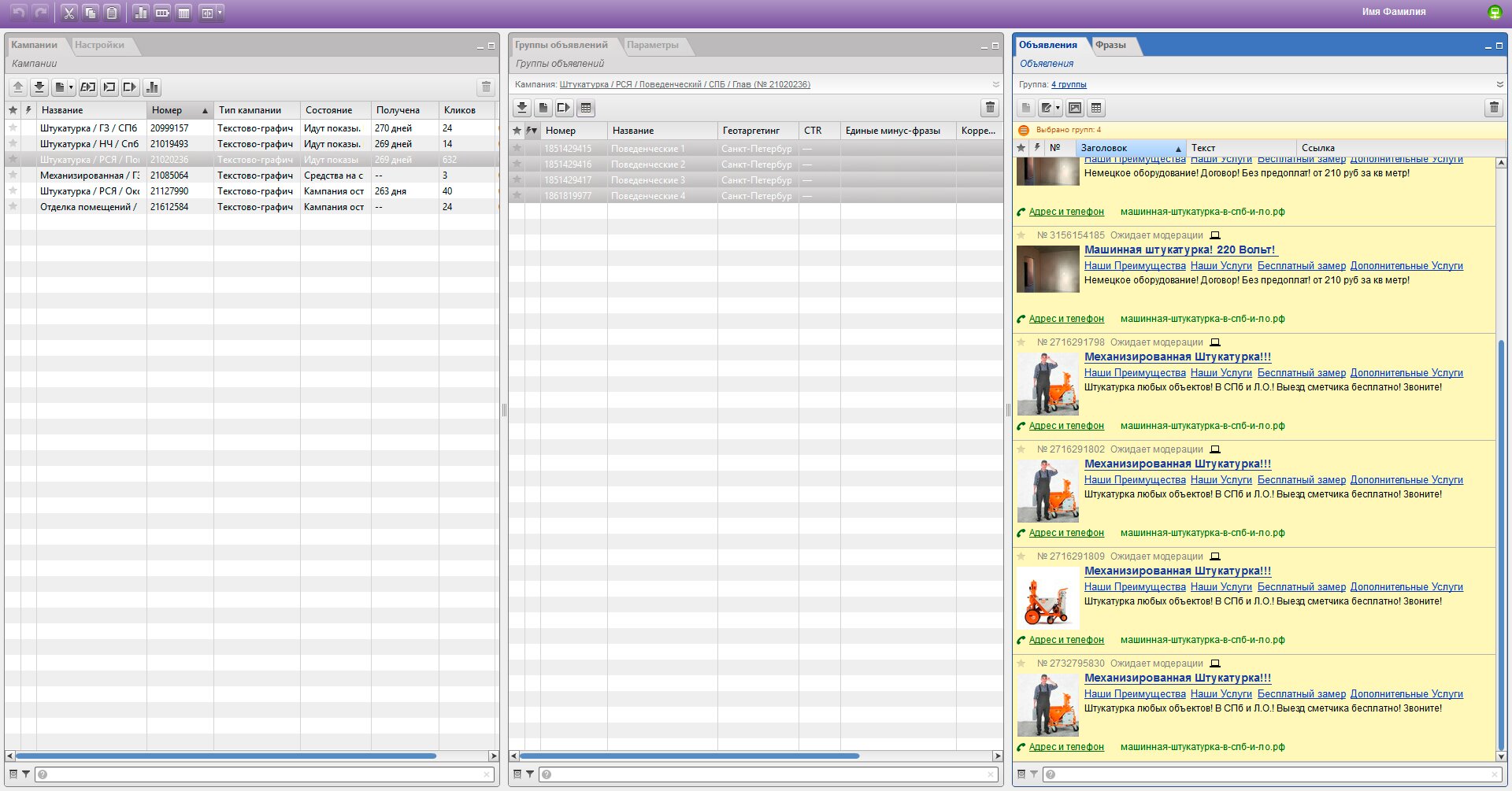Click the trash icon in Объявления panel

(1494, 108)
